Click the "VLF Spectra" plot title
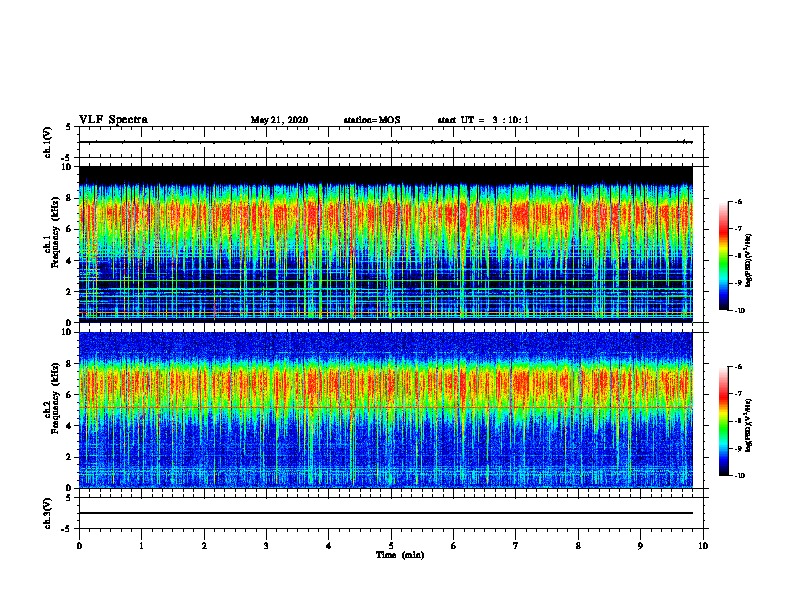The image size is (792, 612). pyautogui.click(x=113, y=120)
